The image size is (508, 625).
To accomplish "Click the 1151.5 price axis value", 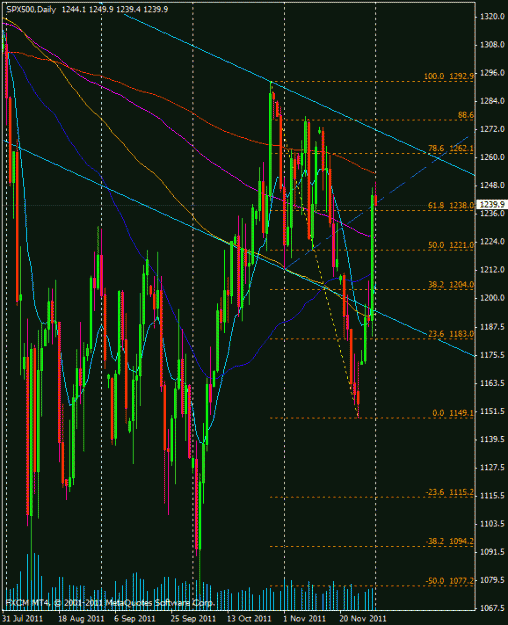I will tap(493, 411).
